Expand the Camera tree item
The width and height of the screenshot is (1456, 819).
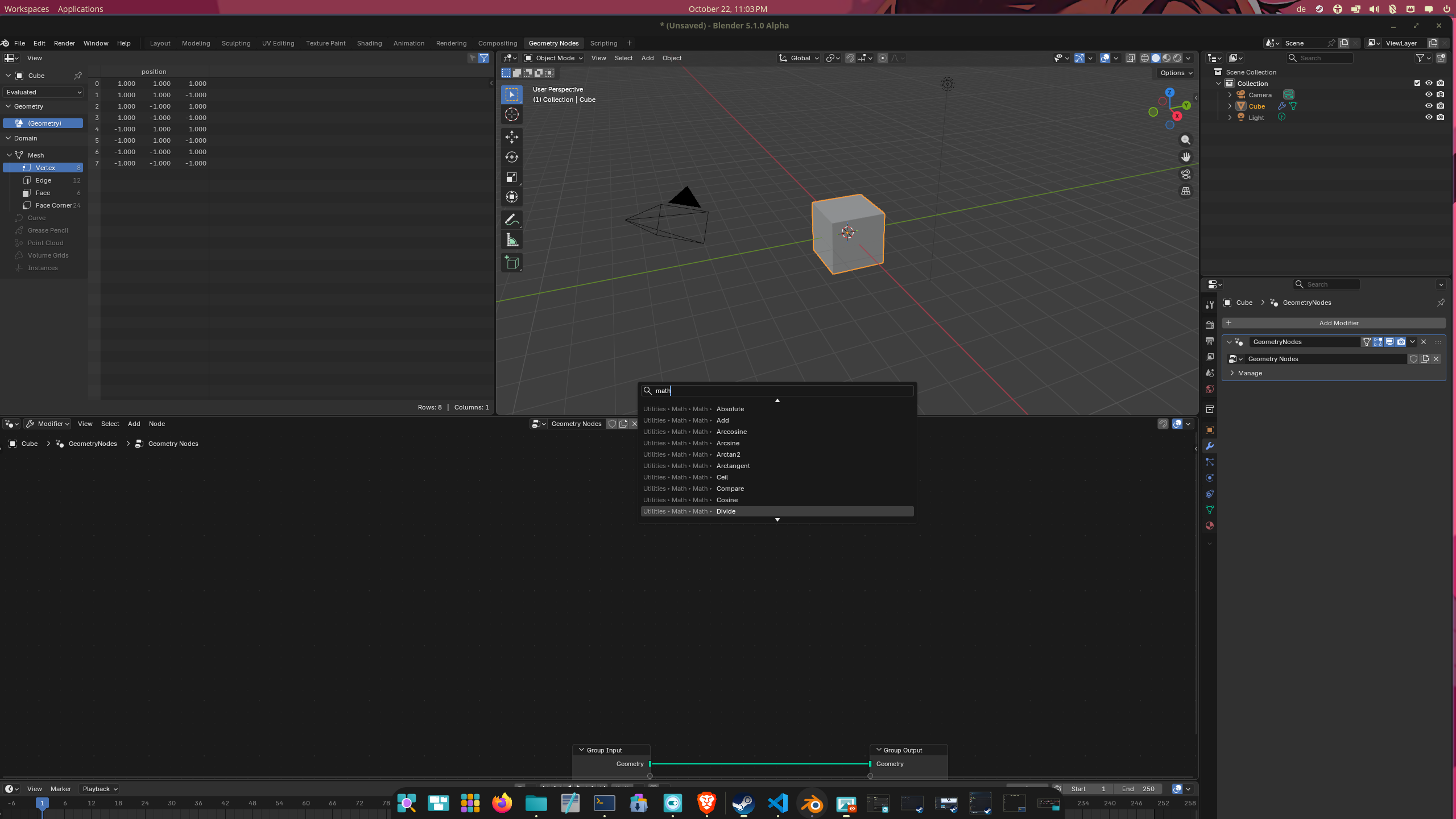(1230, 95)
